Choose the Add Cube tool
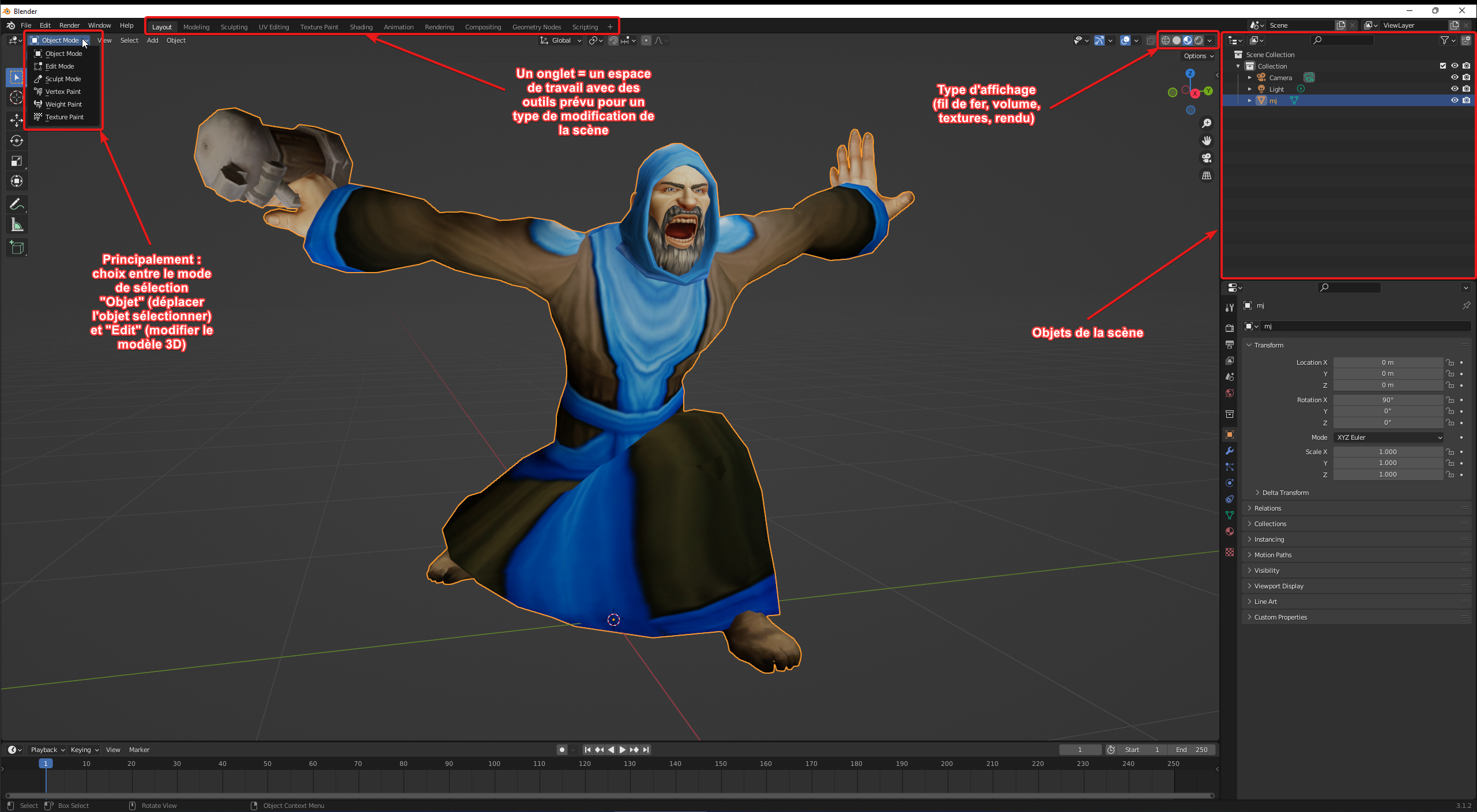Image resolution: width=1477 pixels, height=812 pixels. coord(16,248)
